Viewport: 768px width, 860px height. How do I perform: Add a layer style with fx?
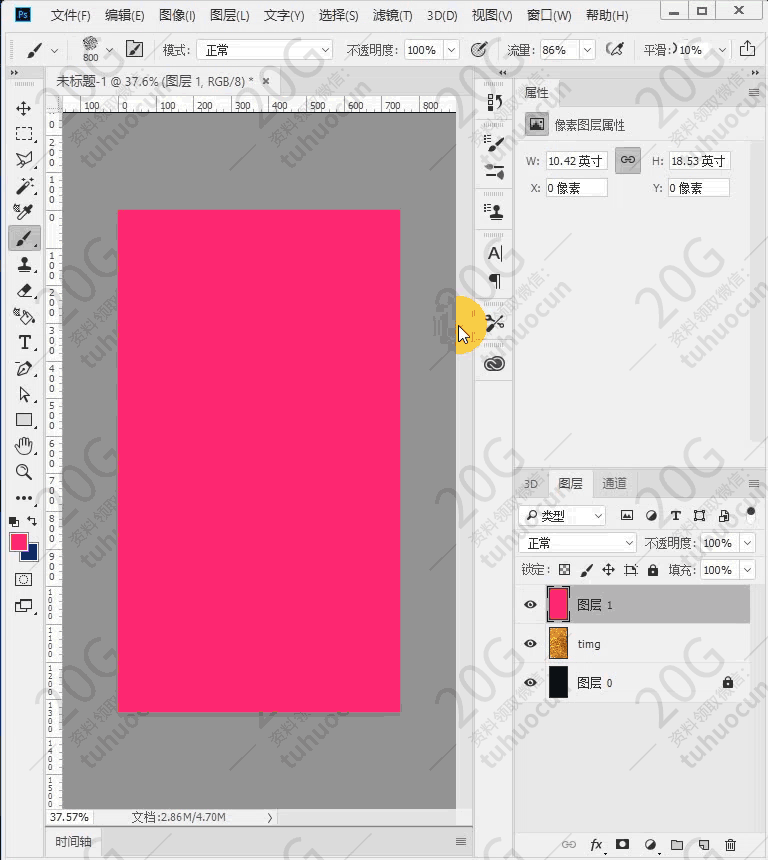click(x=596, y=845)
